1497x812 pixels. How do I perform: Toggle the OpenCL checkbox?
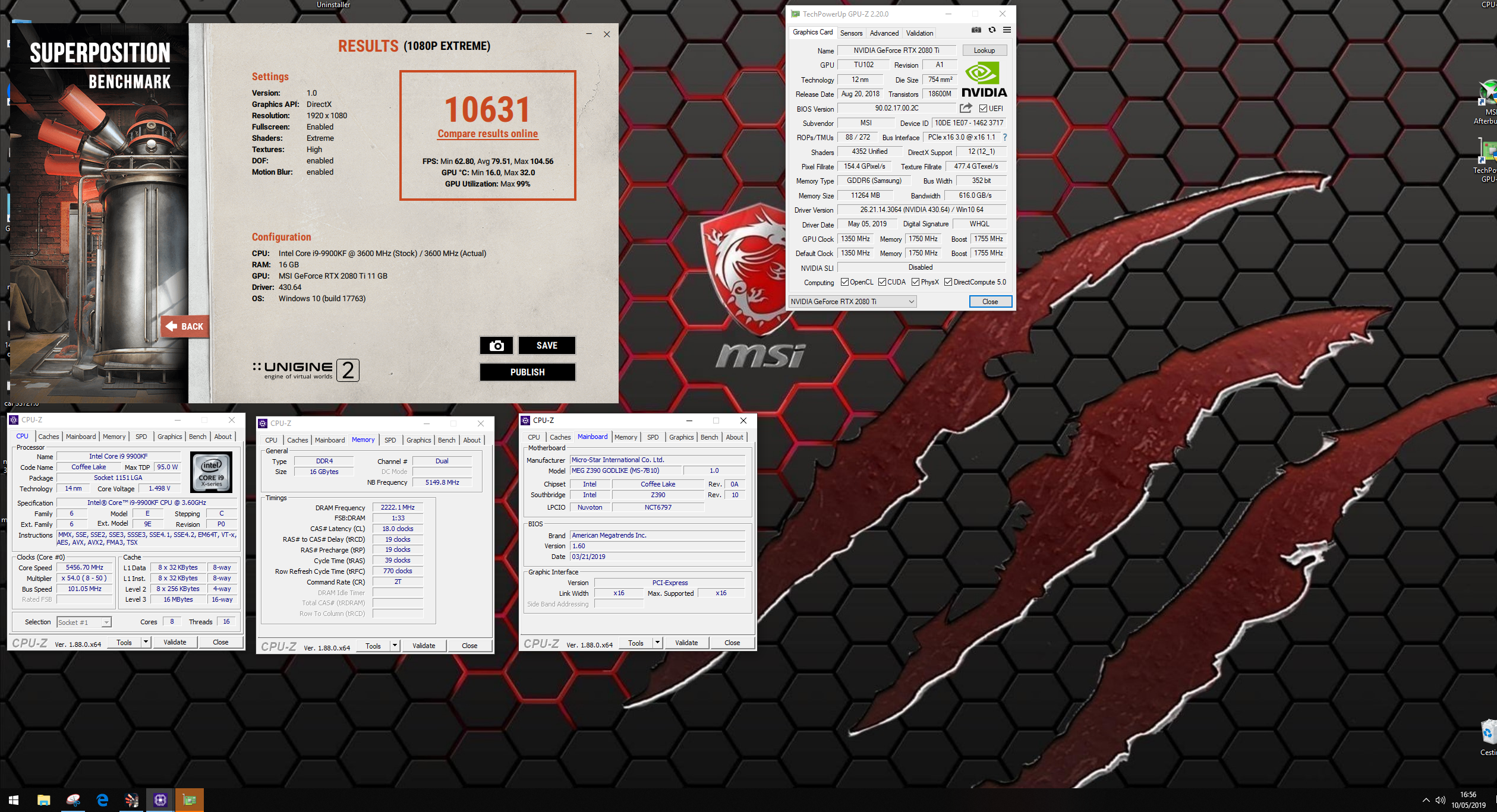(844, 282)
